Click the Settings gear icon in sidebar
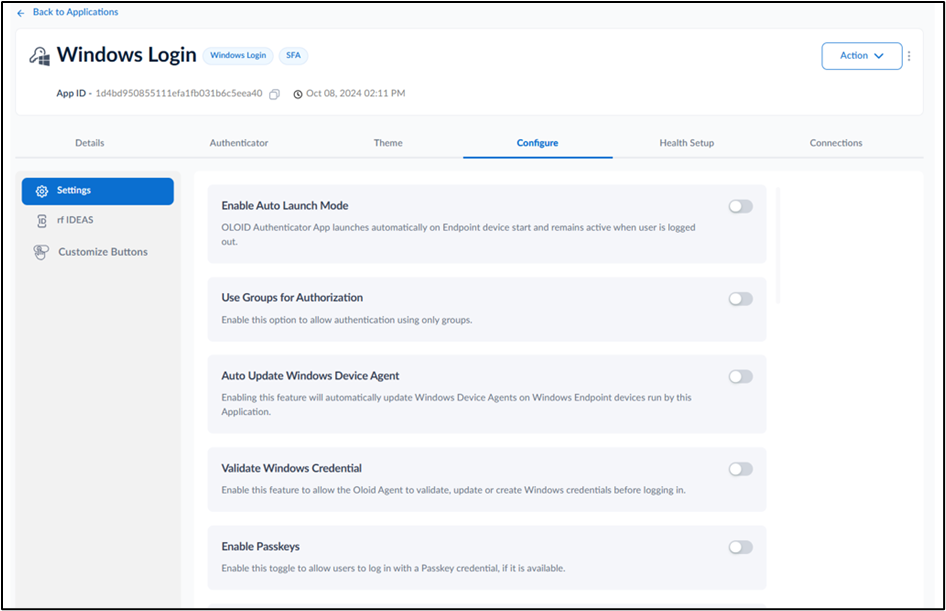Screen dimensions: 946x611 tap(42, 191)
